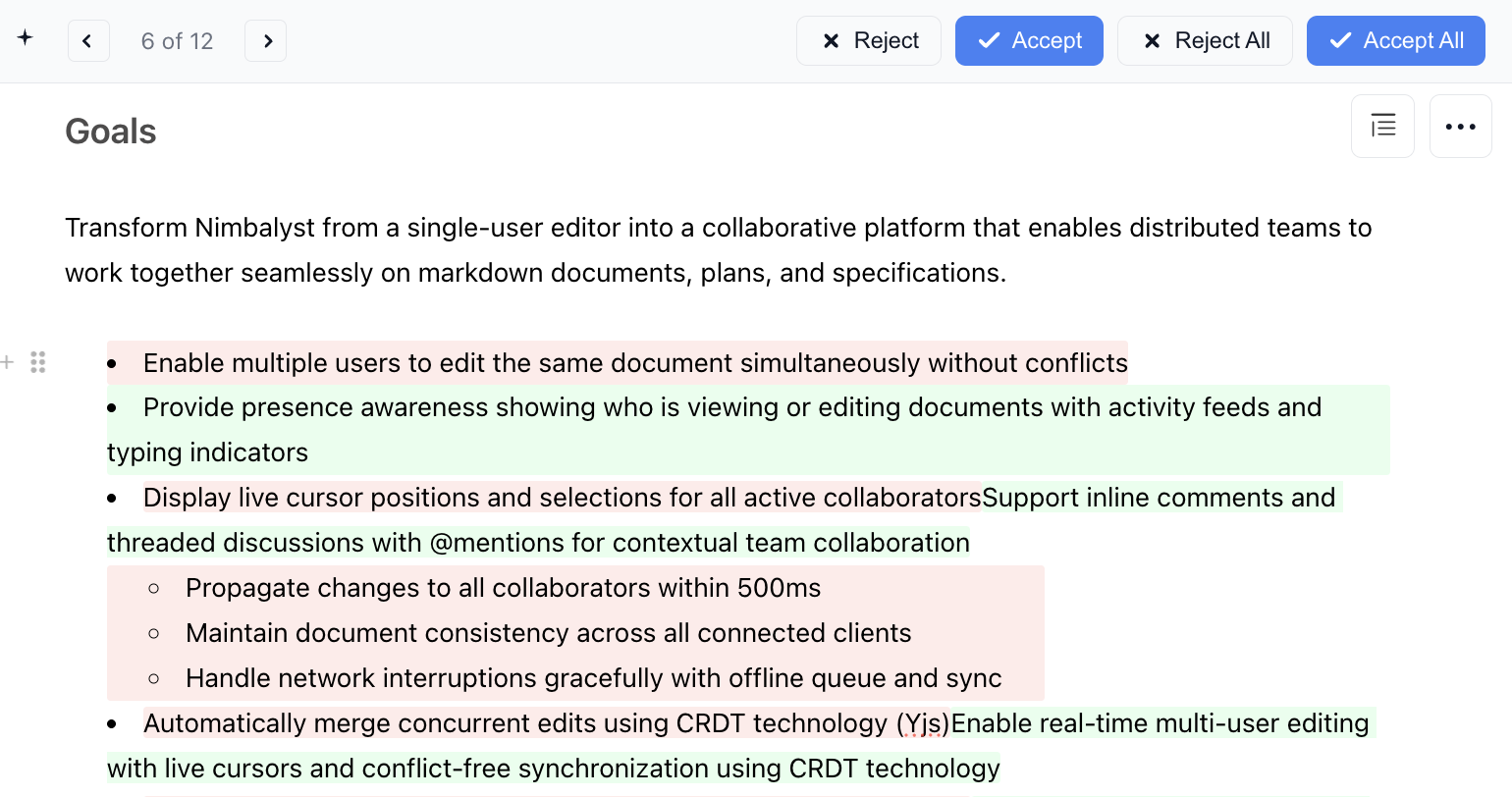This screenshot has height=797, width=1512.
Task: Click the Goals heading
Action: 111,132
